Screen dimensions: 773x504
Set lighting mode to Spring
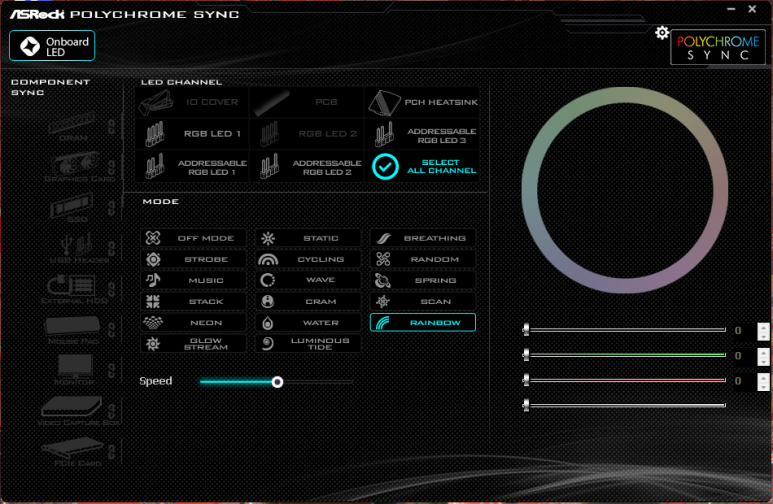point(423,280)
